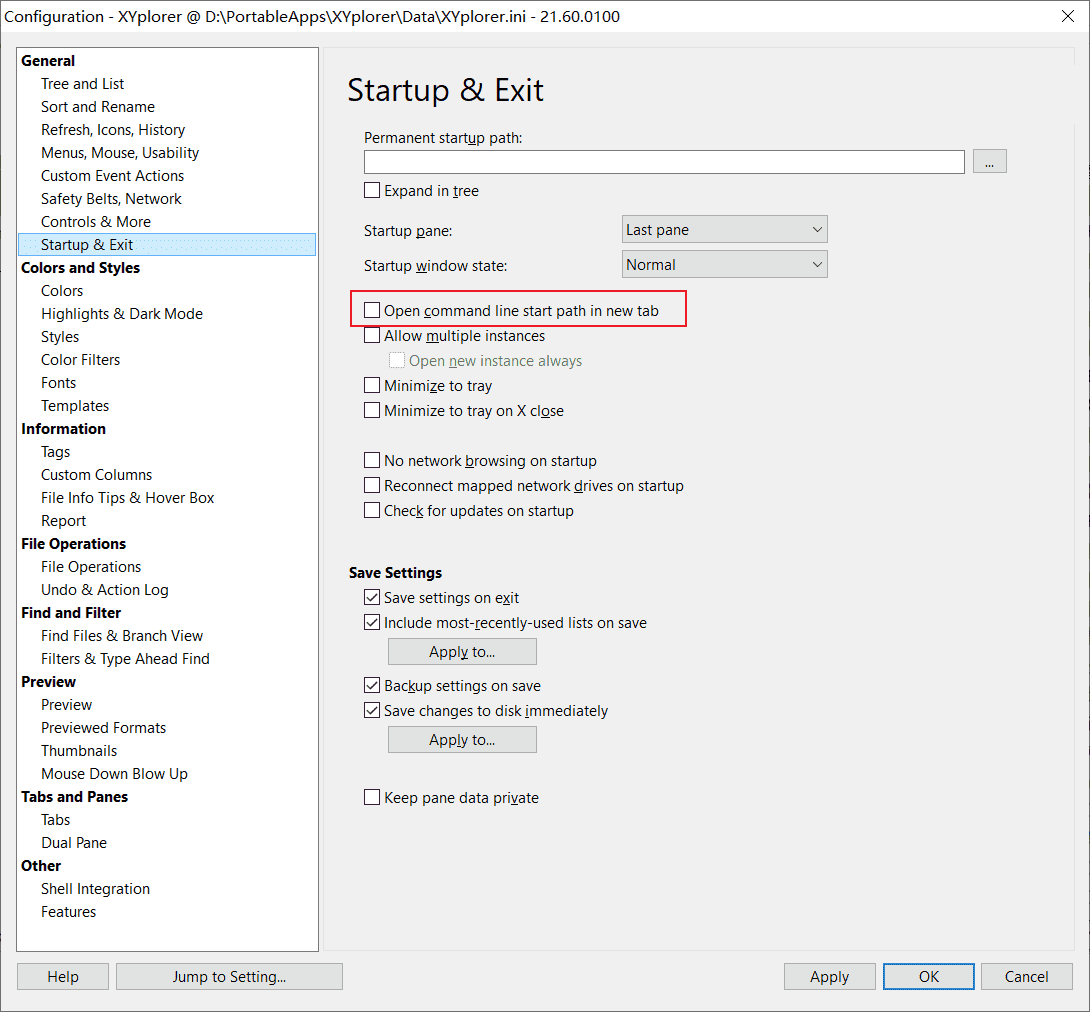Open Highlights & Dark Mode settings
Screen dimensions: 1090x1012
(x=121, y=314)
